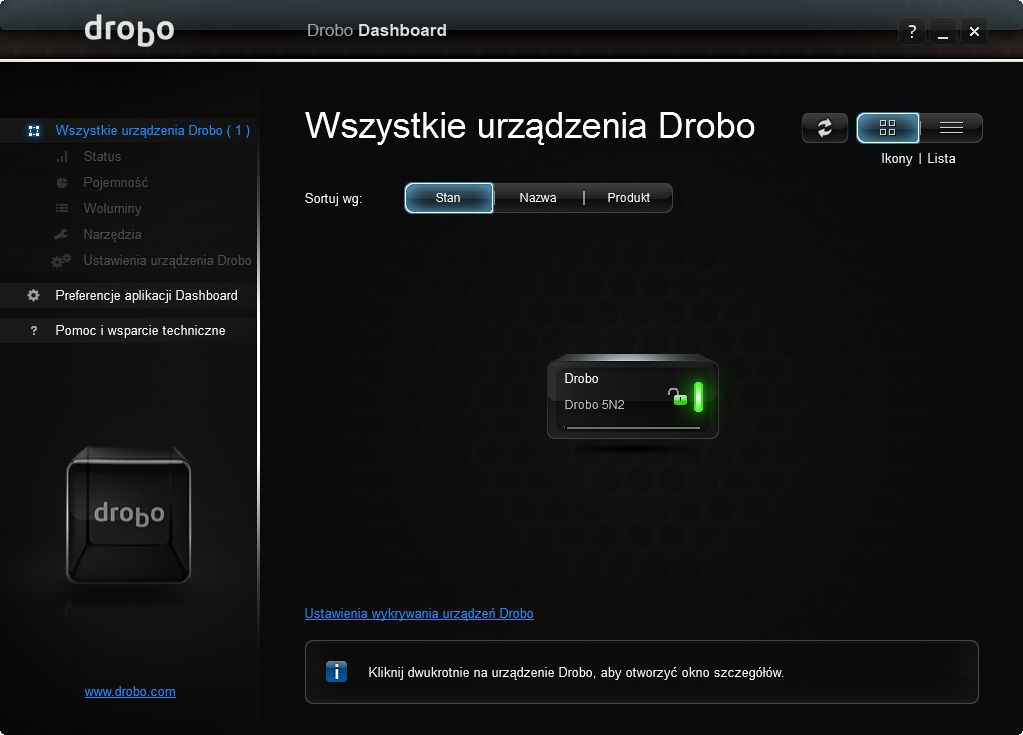The width and height of the screenshot is (1023, 735).
Task: Select Wszystkie urządzenia Drobo in sidebar
Action: click(x=153, y=130)
